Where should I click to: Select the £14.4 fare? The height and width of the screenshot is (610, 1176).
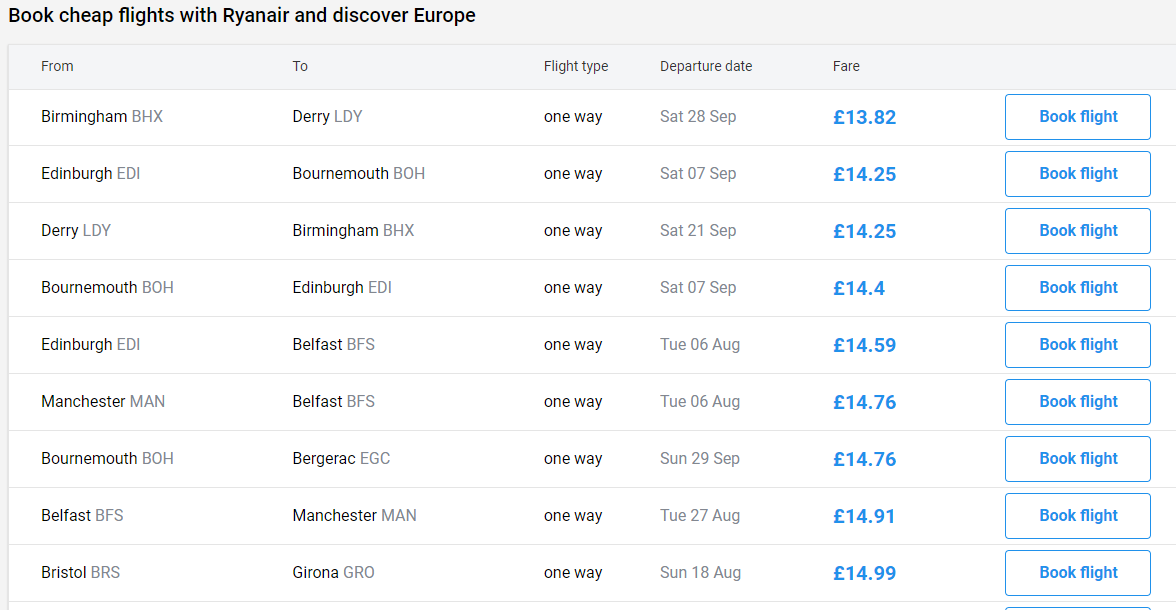tap(859, 288)
